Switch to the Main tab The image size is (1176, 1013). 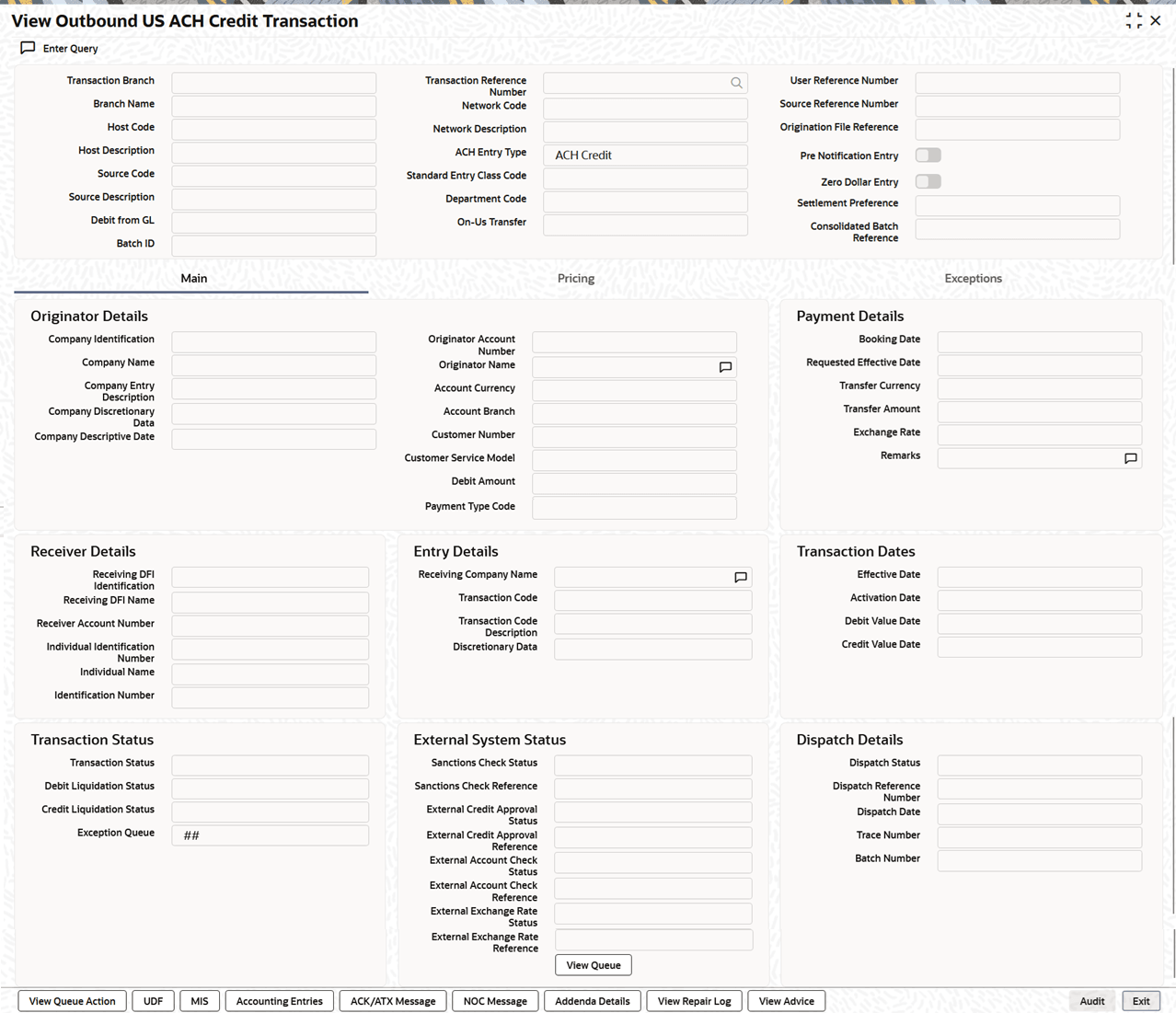[x=193, y=278]
